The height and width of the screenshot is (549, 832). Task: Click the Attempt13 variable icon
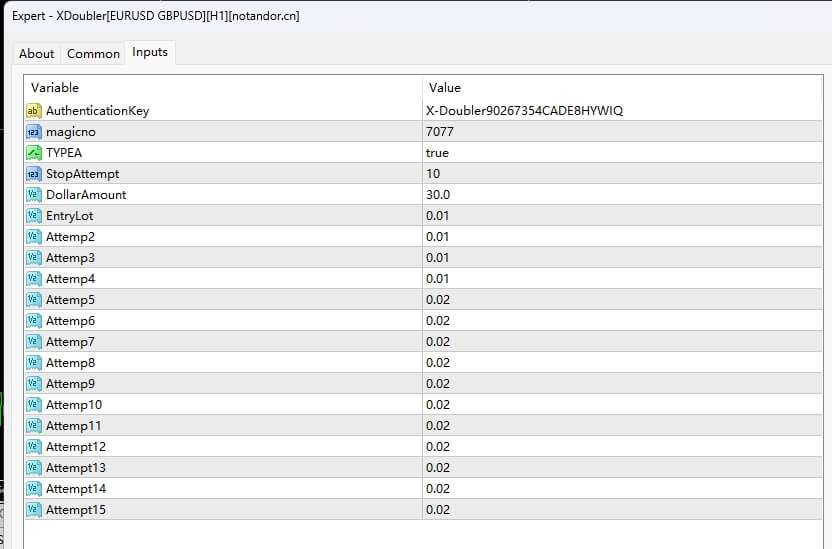point(33,468)
